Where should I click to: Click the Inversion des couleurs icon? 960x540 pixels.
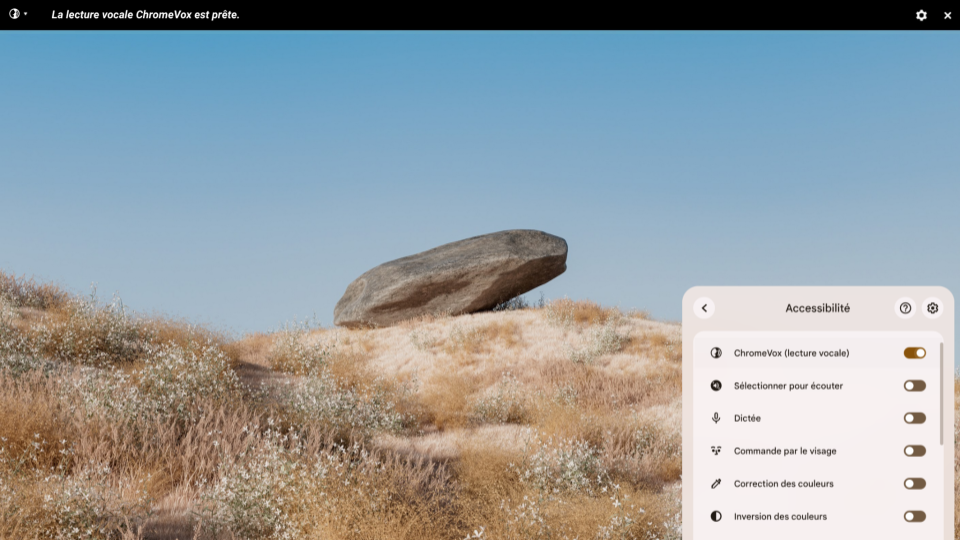tap(716, 516)
